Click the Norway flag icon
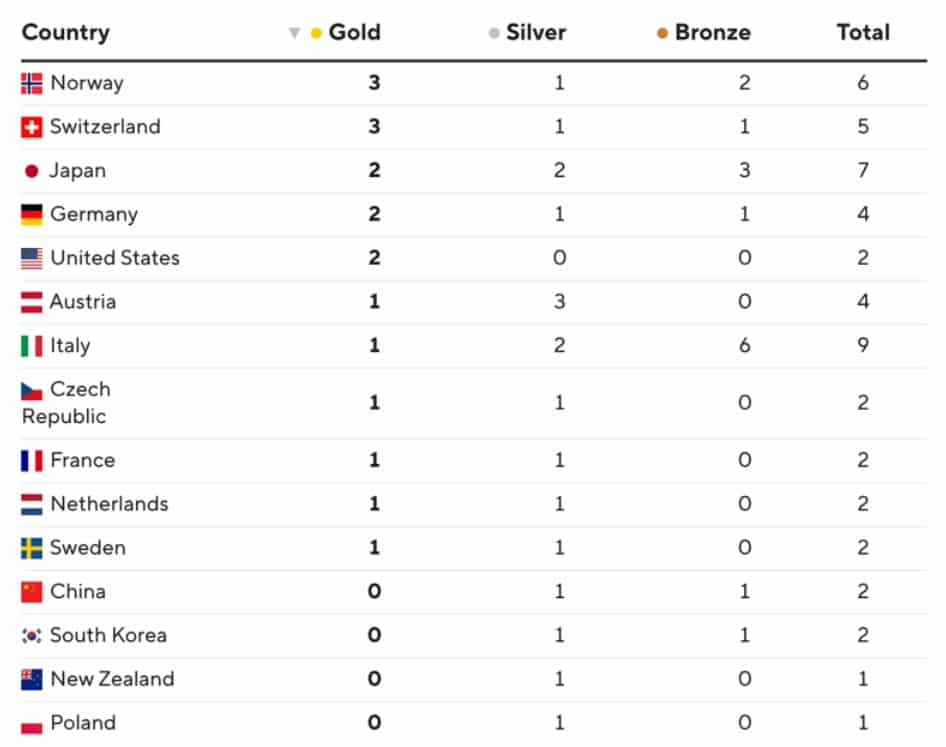Viewport: 946px width, 747px height. click(x=32, y=83)
